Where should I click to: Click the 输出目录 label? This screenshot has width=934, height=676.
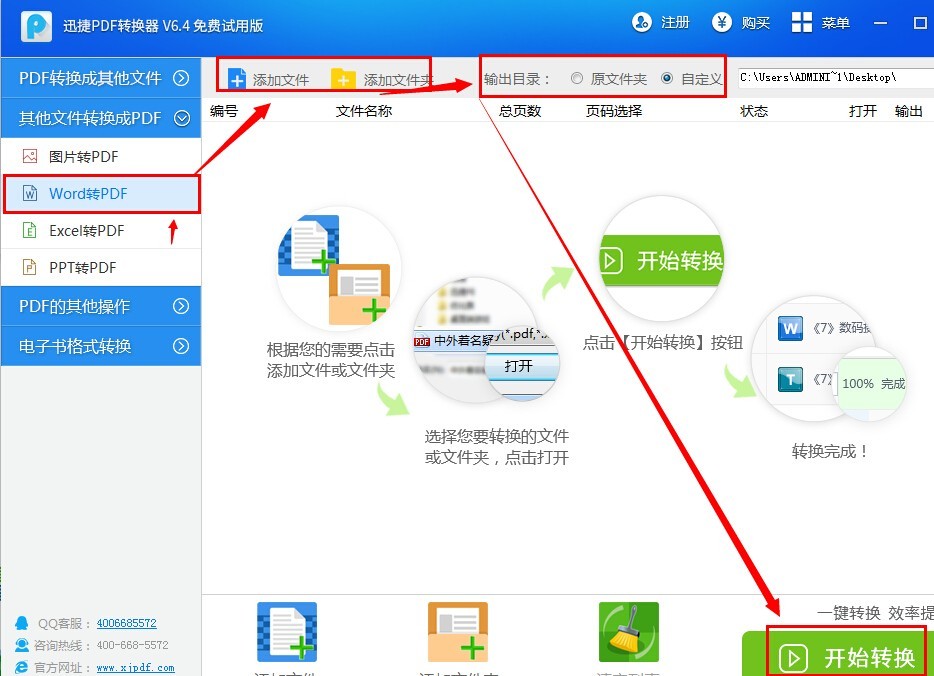coord(517,79)
